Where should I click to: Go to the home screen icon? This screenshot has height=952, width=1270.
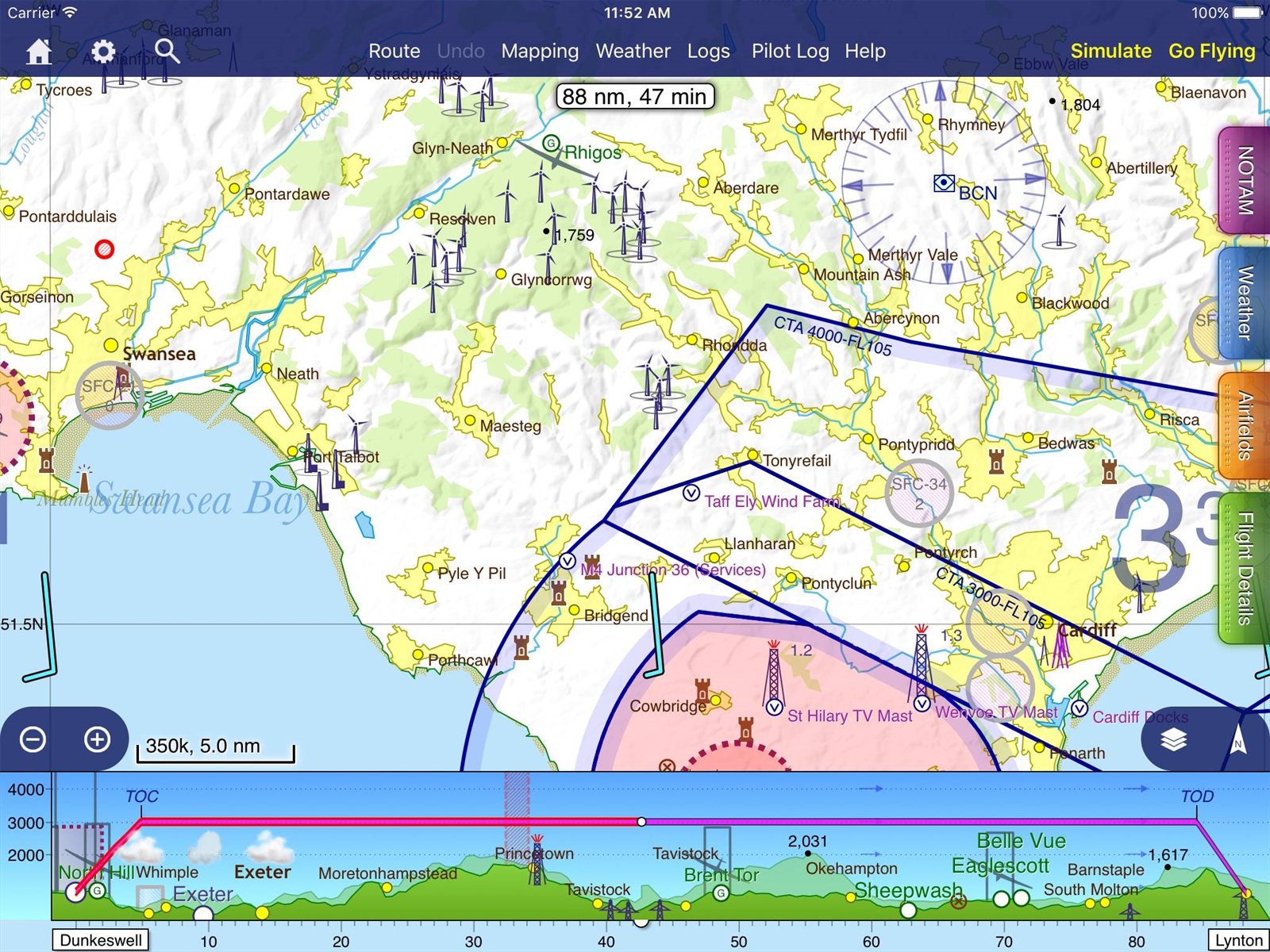pos(39,52)
